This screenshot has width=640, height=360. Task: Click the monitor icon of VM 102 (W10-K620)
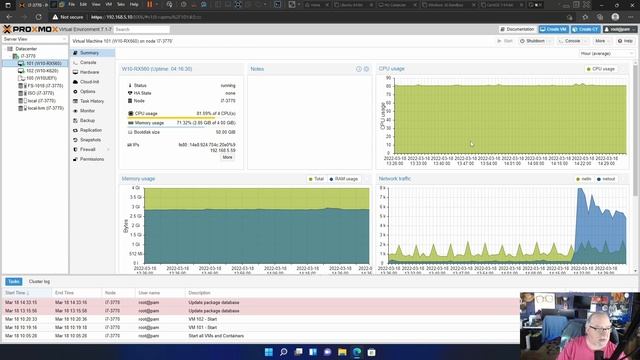pos(21,71)
